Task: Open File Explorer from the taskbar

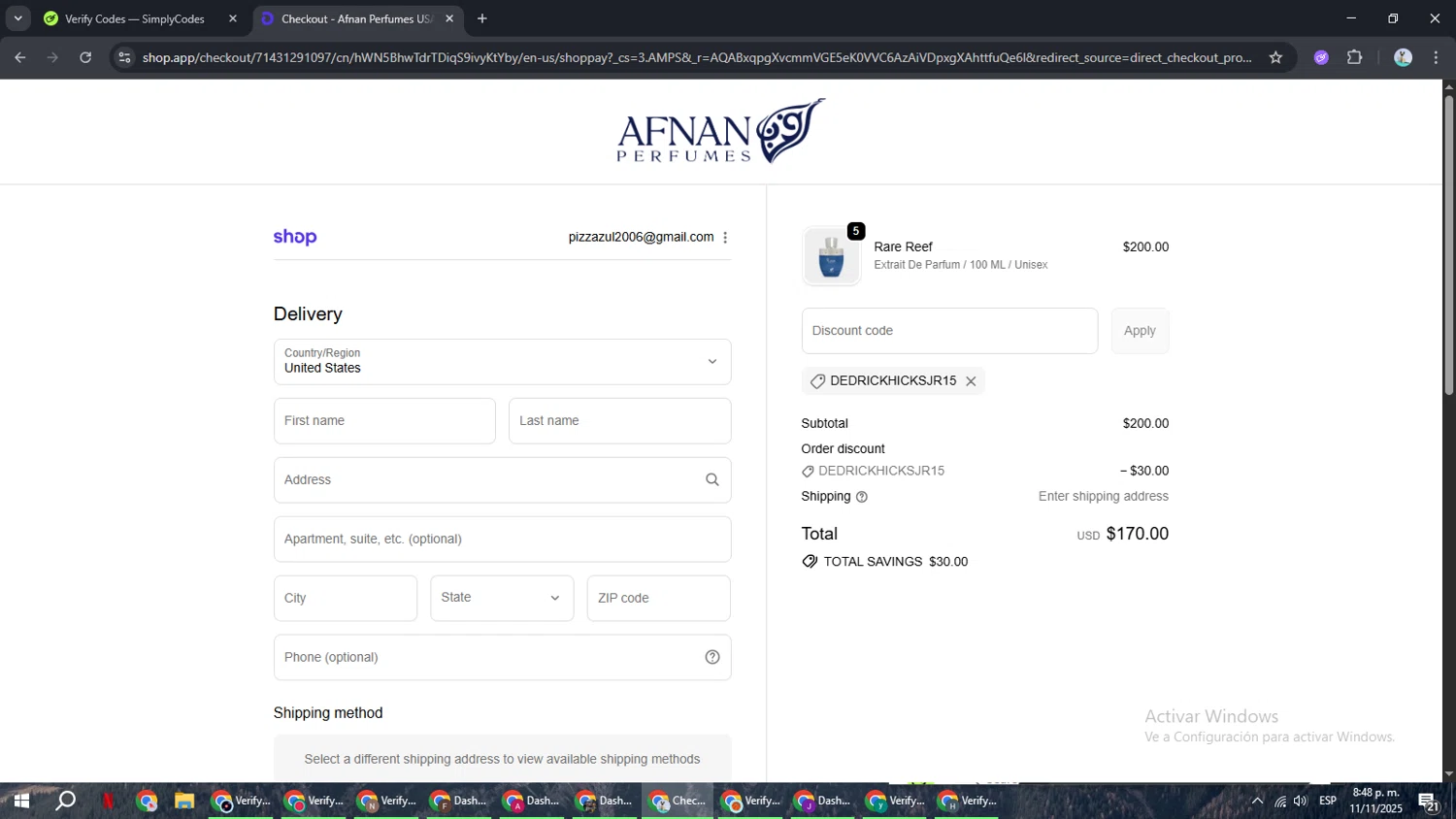Action: pyautogui.click(x=184, y=802)
